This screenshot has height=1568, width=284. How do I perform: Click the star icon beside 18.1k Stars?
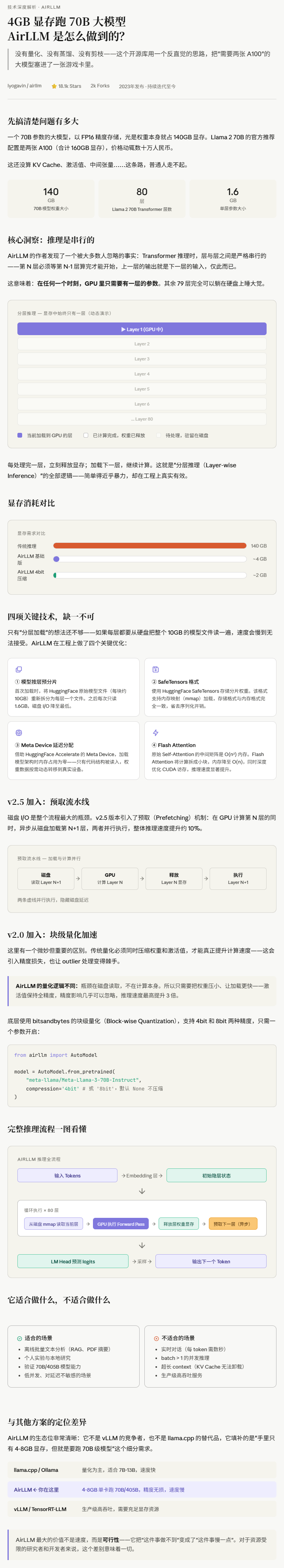pyautogui.click(x=54, y=86)
